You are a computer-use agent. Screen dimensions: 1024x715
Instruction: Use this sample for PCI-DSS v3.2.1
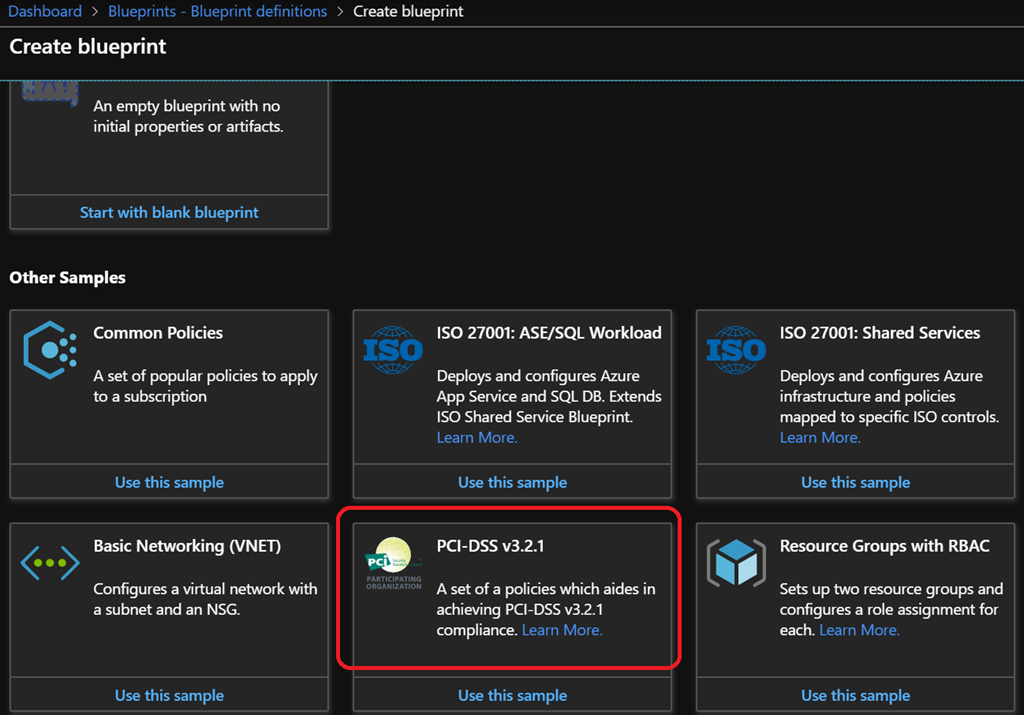pyautogui.click(x=512, y=695)
